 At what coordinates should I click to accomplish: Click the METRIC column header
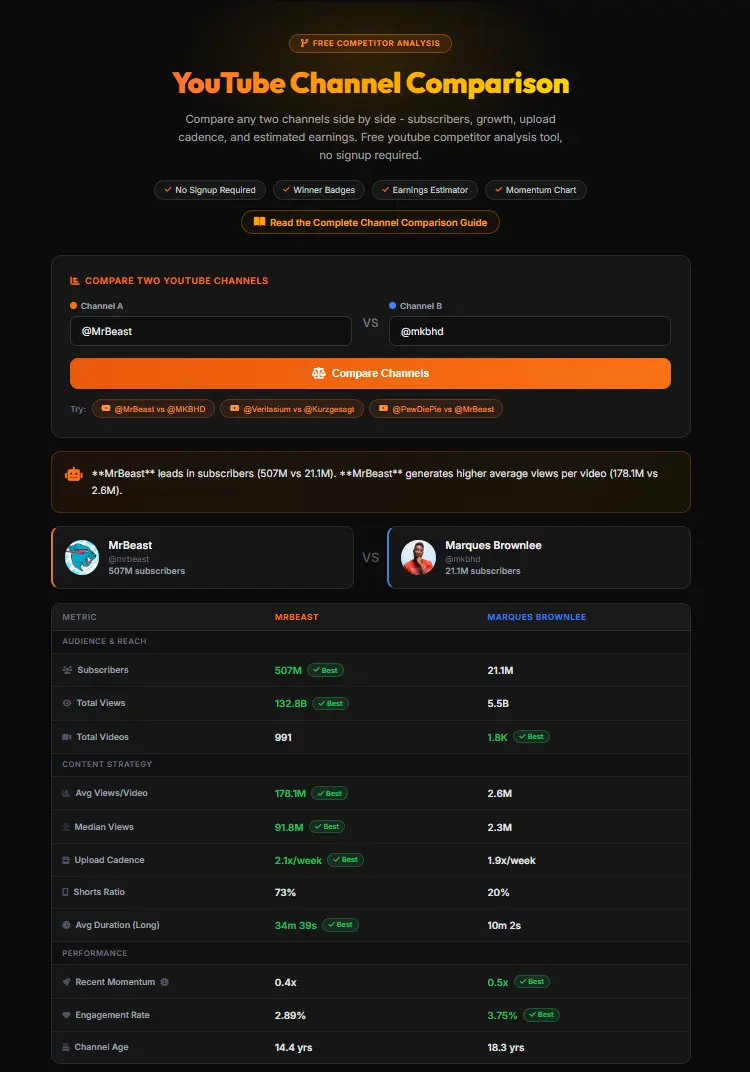[79, 617]
